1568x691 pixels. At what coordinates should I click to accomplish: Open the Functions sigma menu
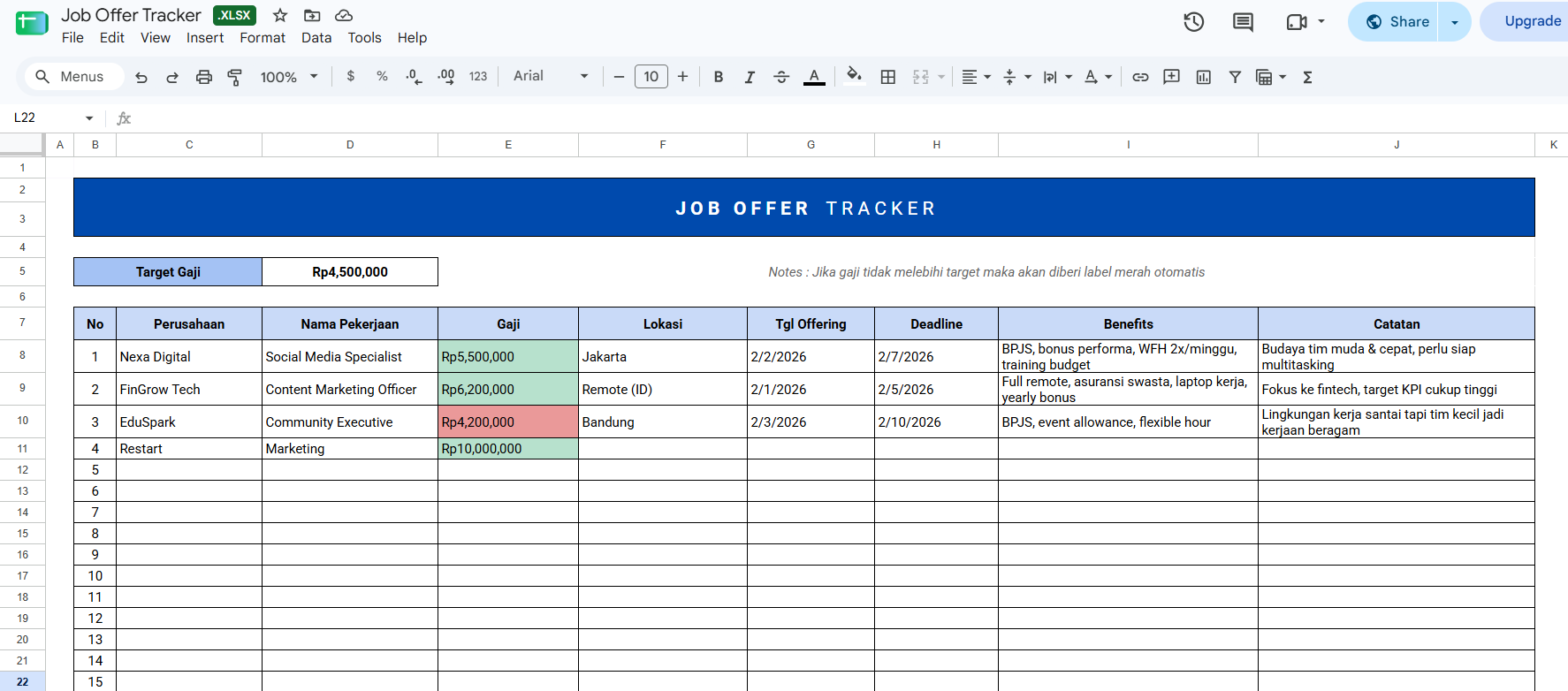click(1307, 77)
